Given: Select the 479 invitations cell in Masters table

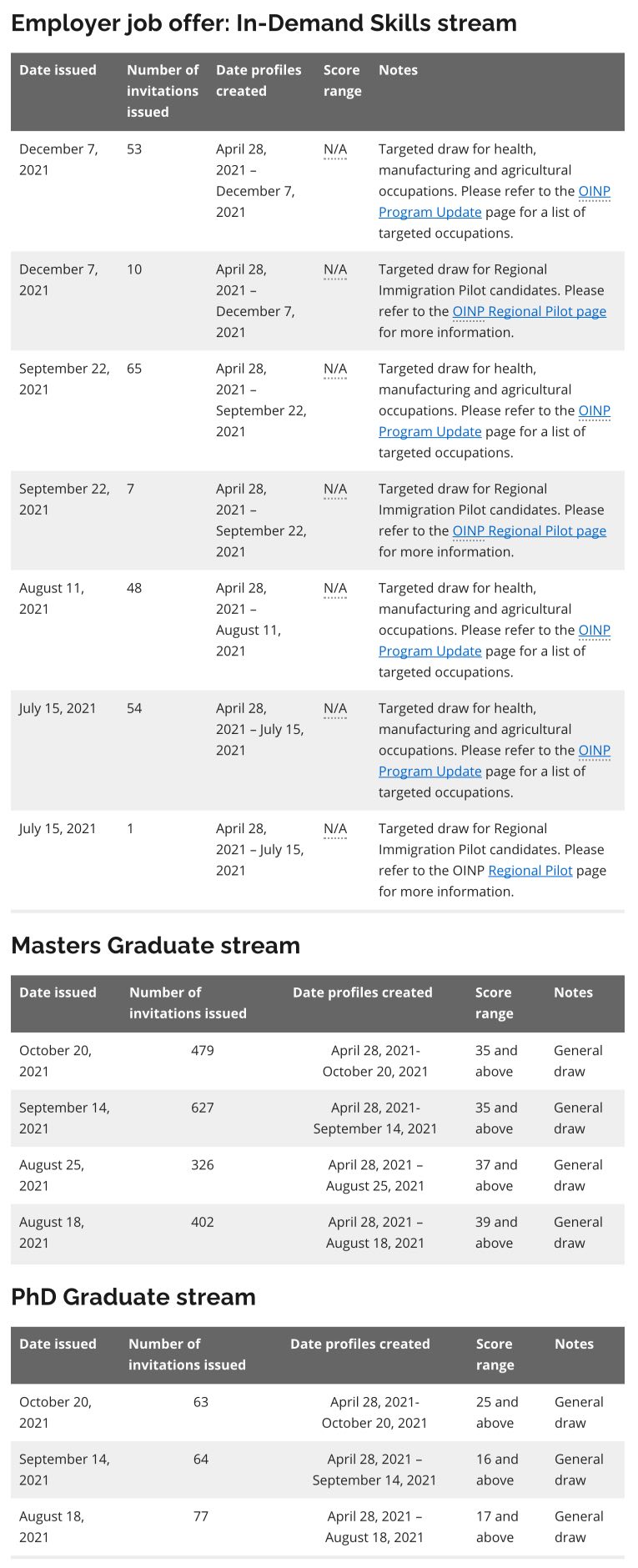Looking at the screenshot, I should 202,1050.
